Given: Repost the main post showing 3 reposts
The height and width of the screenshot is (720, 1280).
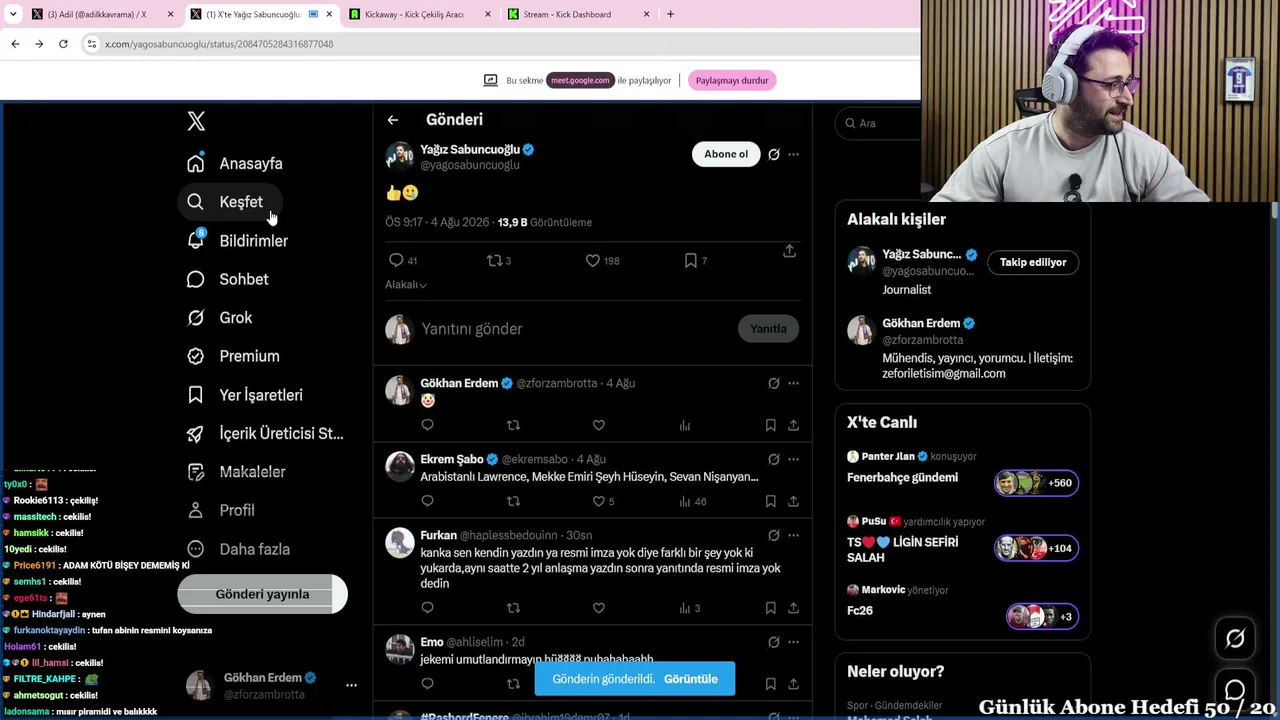Looking at the screenshot, I should pyautogui.click(x=495, y=260).
